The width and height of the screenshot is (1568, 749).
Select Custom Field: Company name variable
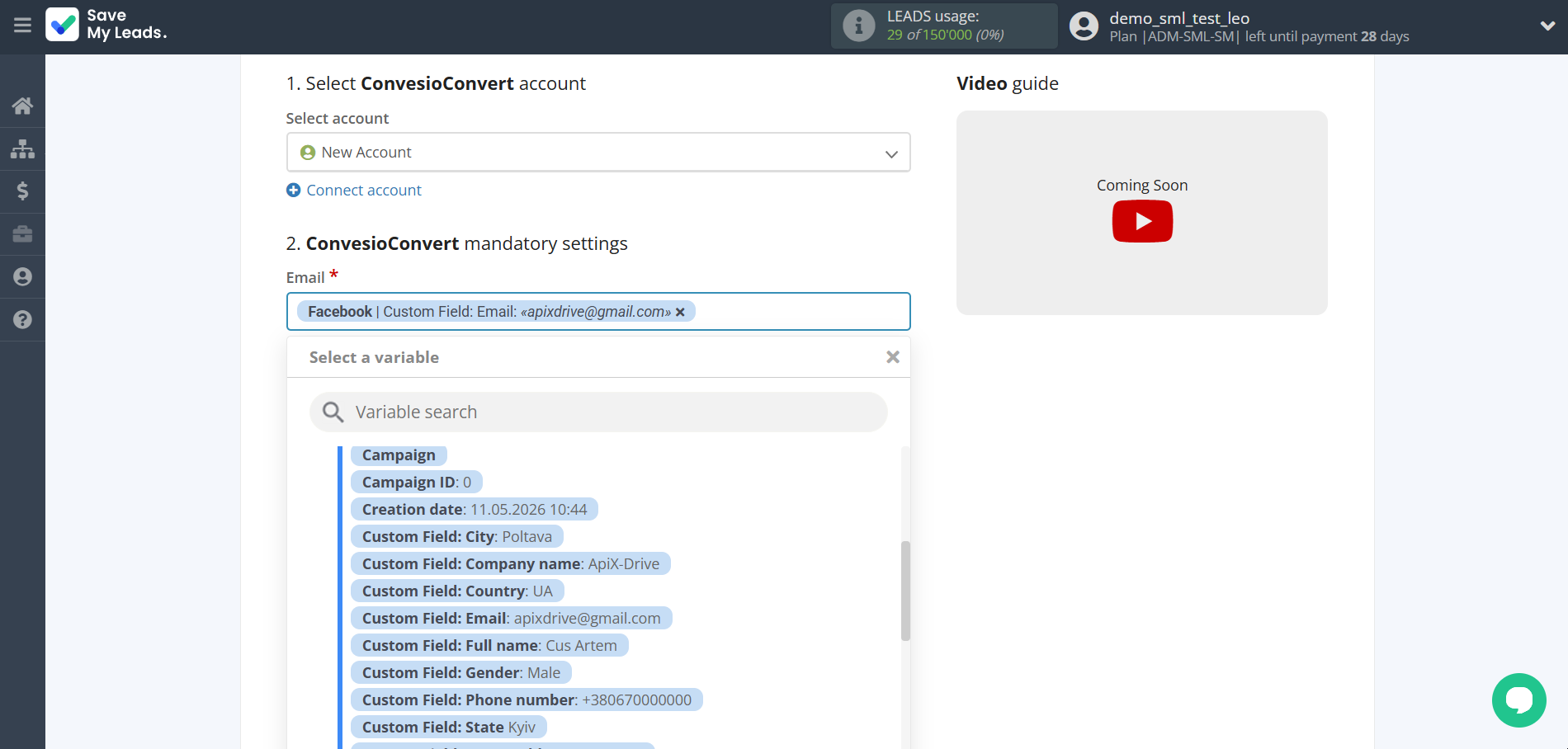tap(511, 564)
